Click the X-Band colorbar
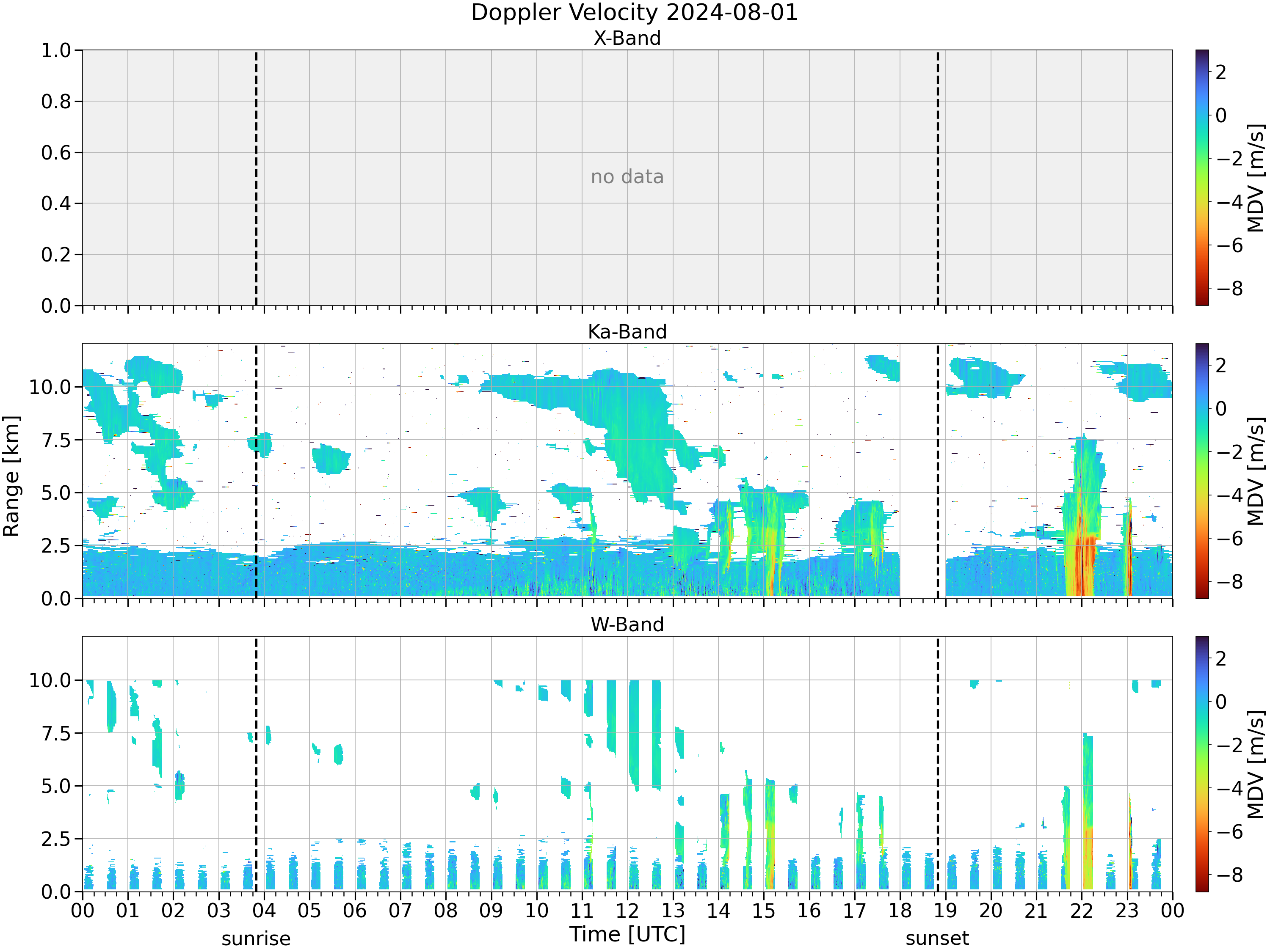This screenshot has height=952, width=1270. coord(1202,177)
